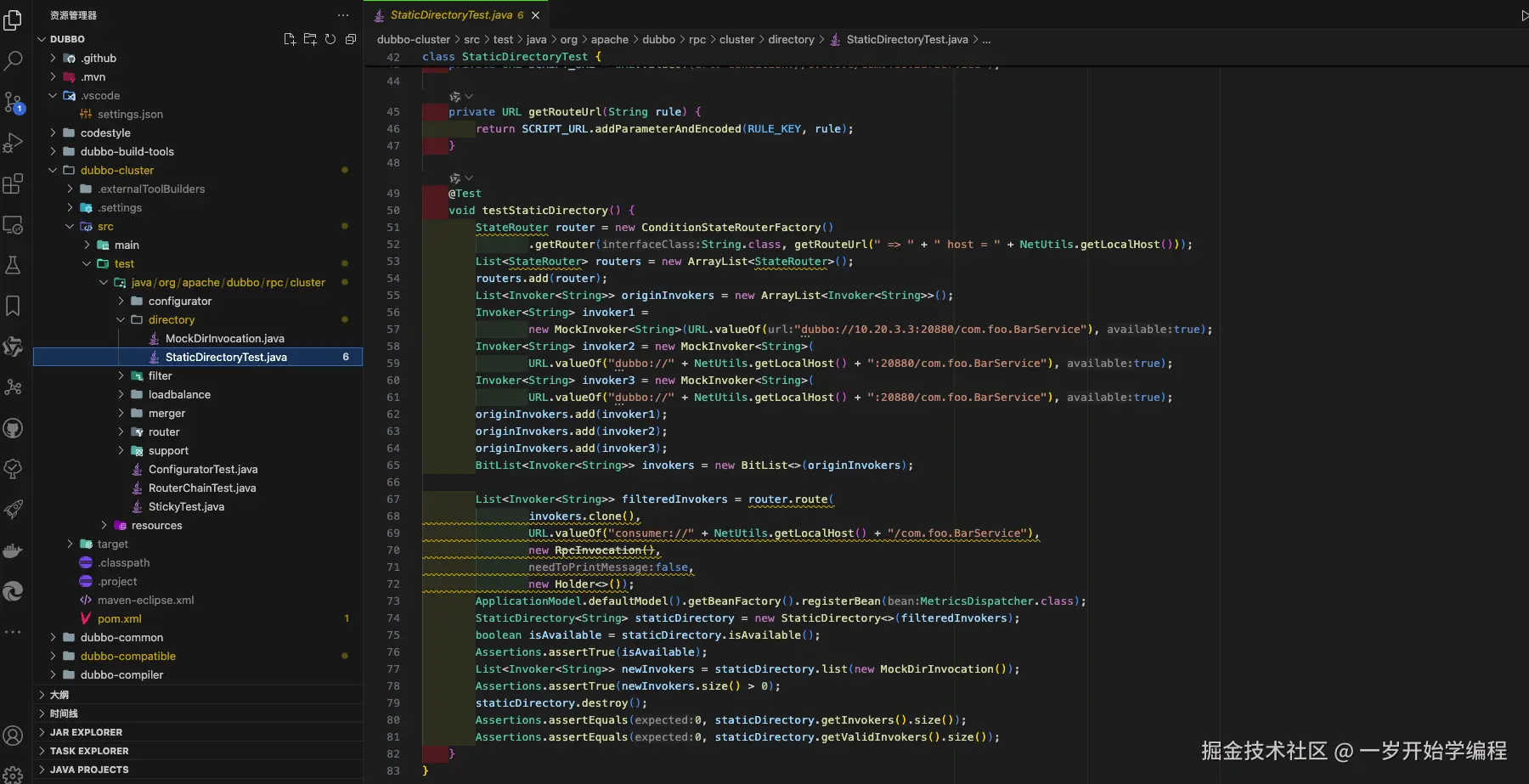
Task: Click directory in the breadcrumb
Action: coord(791,39)
